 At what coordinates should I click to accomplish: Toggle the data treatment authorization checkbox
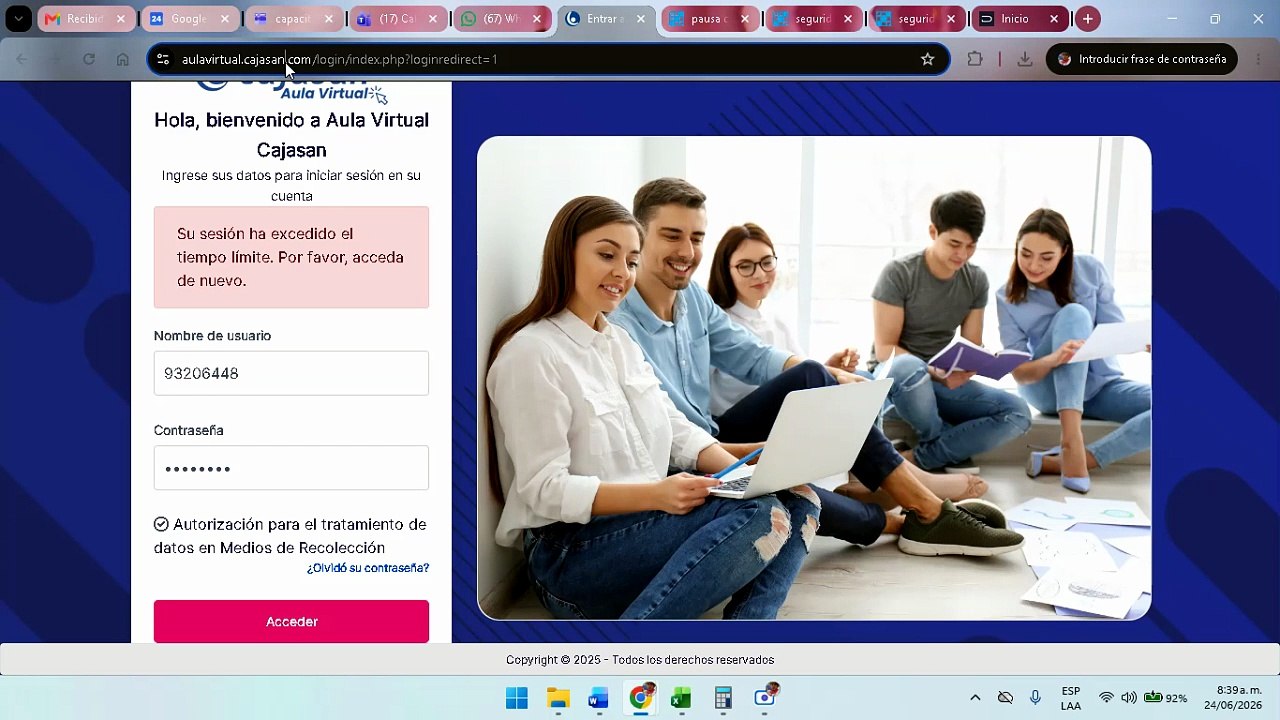[x=161, y=524]
